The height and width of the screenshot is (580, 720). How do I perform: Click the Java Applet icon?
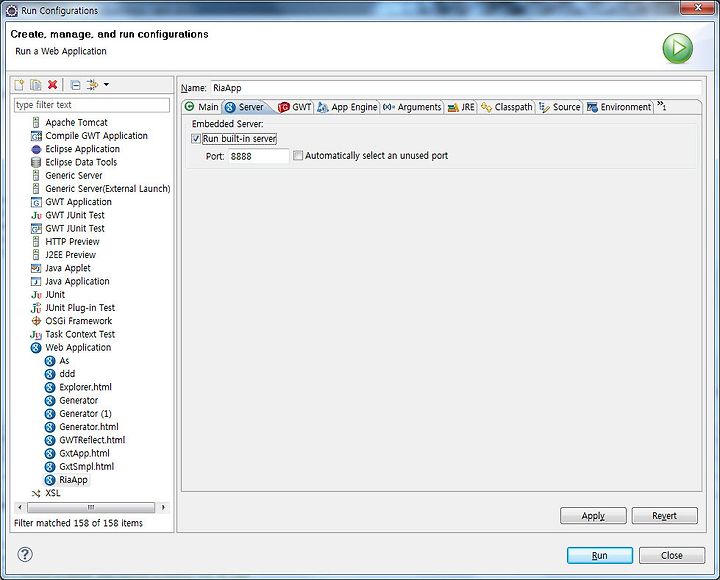pos(36,268)
